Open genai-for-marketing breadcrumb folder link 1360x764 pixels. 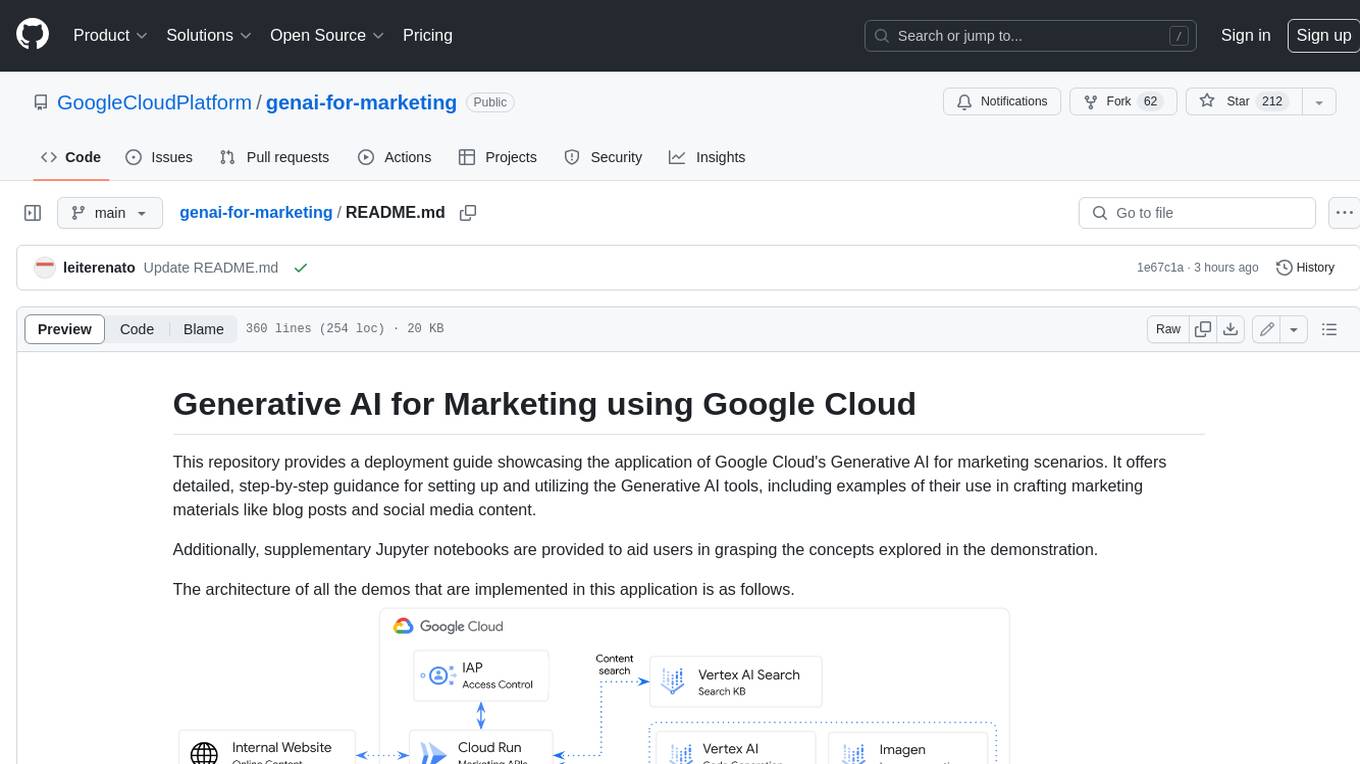tap(256, 212)
